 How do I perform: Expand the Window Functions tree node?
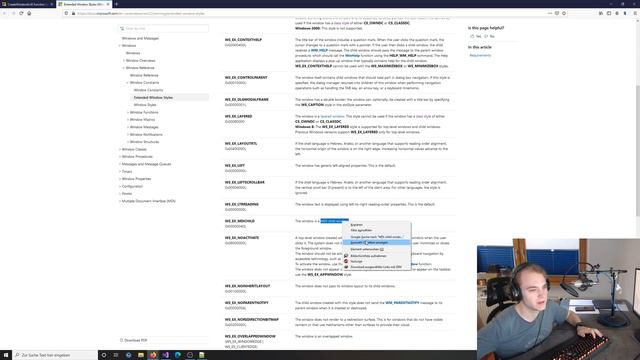[128, 112]
